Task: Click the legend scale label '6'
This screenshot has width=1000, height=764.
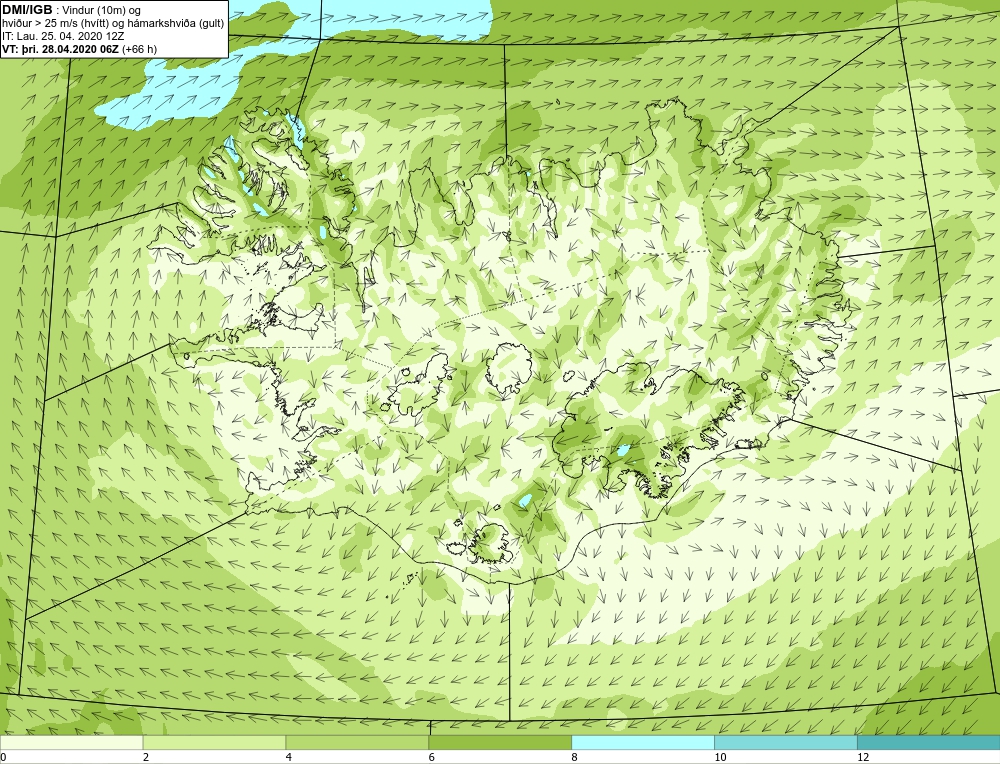Action: pos(432,757)
